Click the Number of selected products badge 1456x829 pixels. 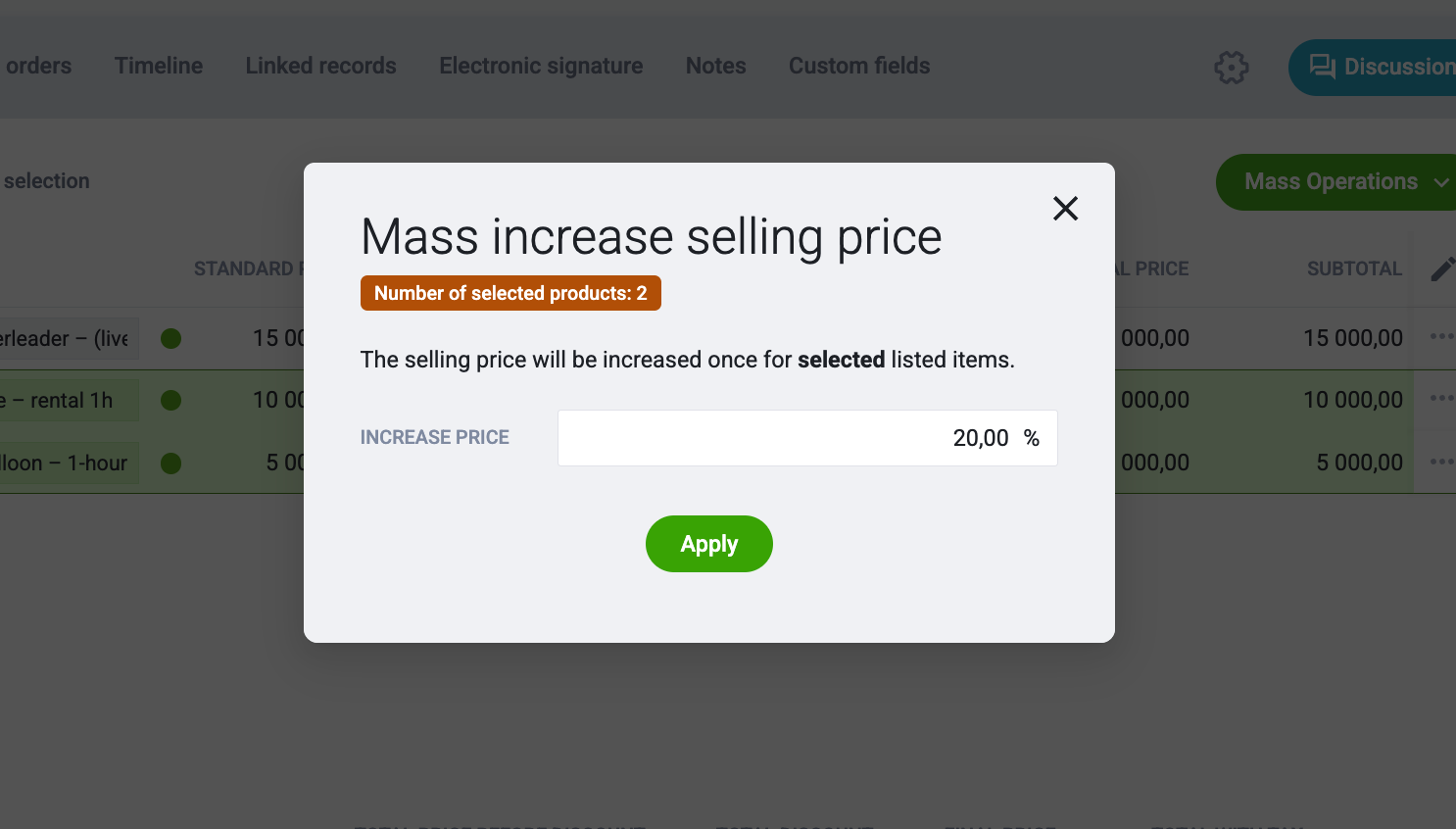point(510,293)
